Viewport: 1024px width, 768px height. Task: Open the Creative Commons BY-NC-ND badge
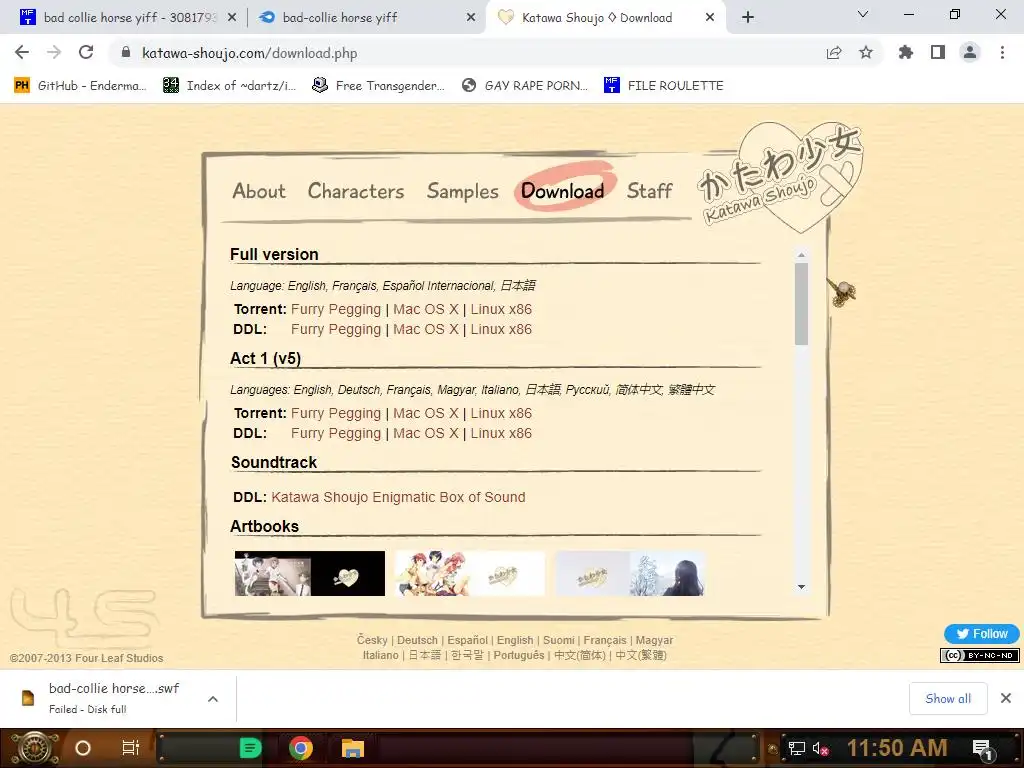[x=980, y=655]
